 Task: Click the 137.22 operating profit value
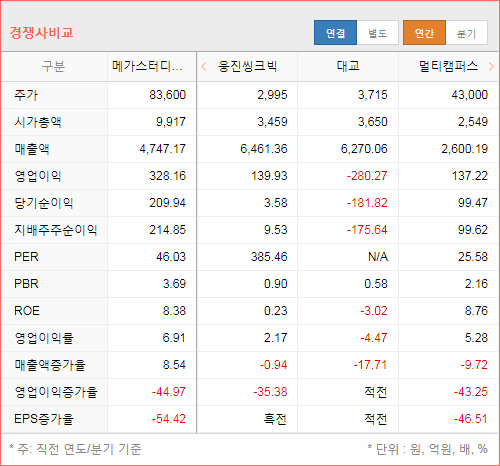click(470, 176)
